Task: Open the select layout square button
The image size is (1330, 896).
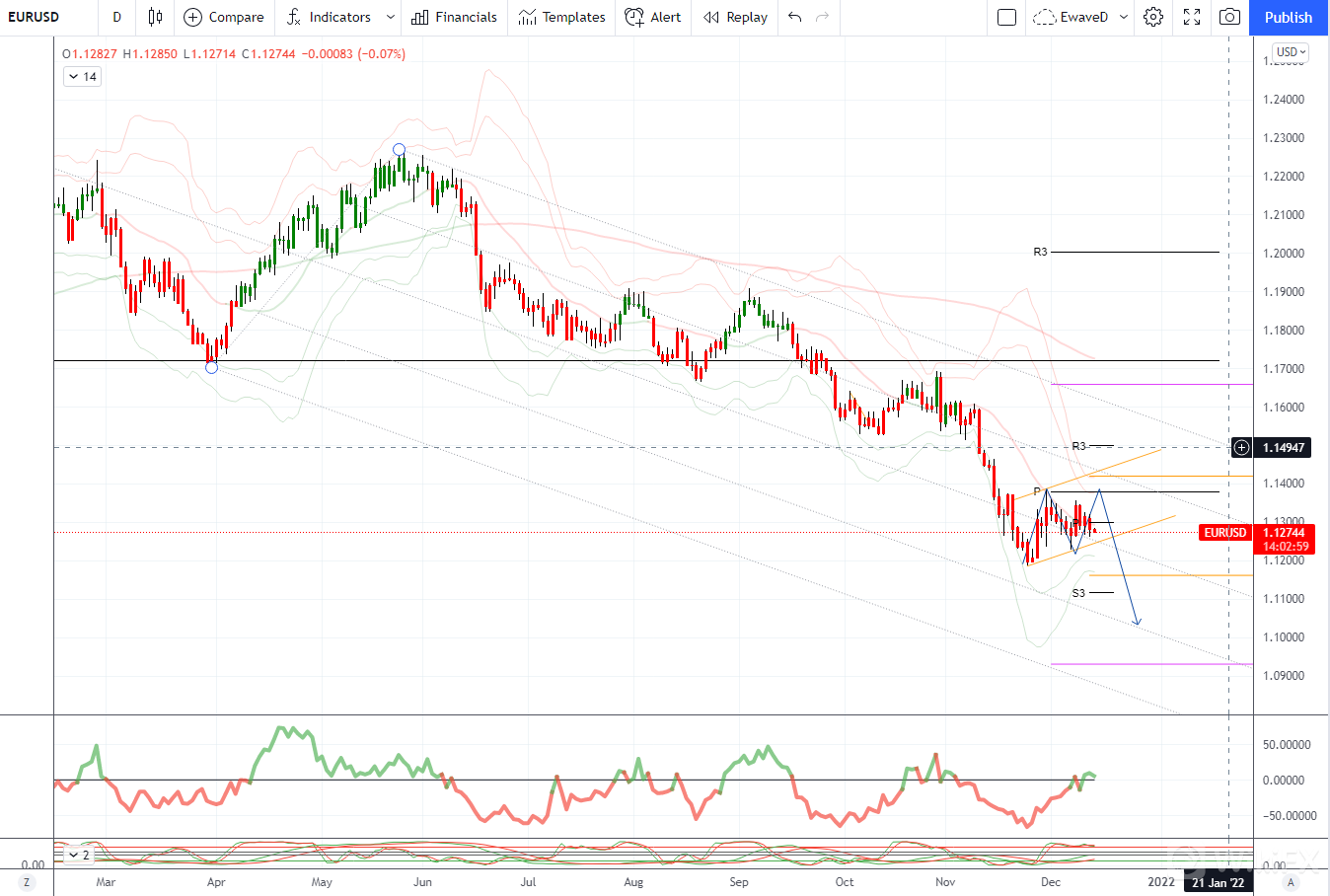Action: 1006,17
